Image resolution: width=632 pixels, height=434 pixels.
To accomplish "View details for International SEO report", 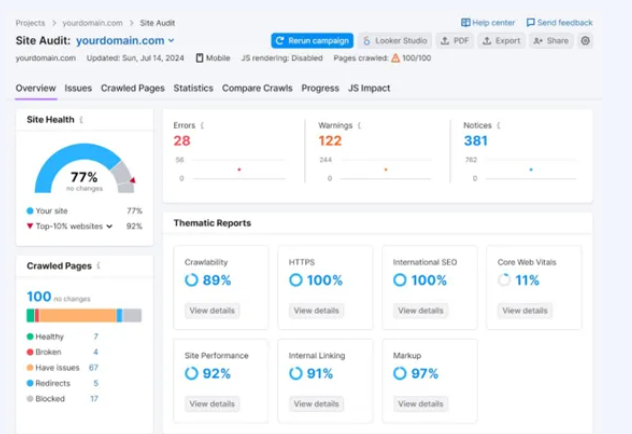I will click(x=420, y=311).
